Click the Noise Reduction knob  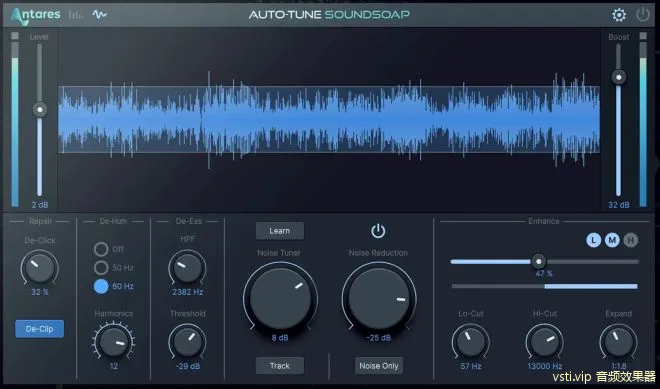pyautogui.click(x=379, y=299)
